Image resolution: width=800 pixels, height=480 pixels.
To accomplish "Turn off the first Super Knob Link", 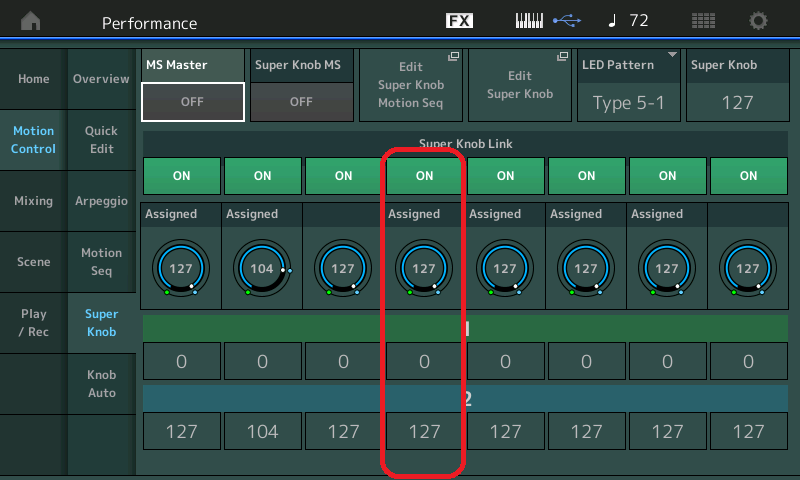I will tap(181, 175).
